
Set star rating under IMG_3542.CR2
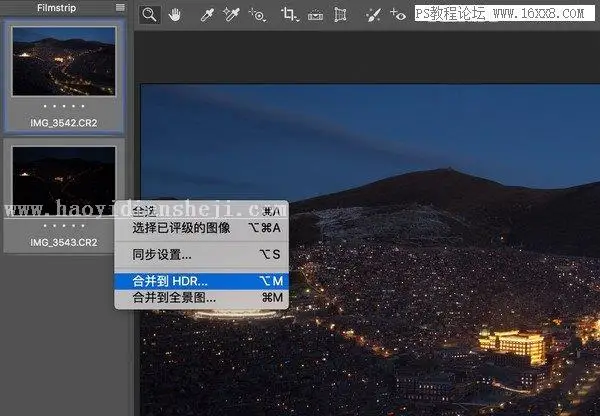click(x=64, y=106)
